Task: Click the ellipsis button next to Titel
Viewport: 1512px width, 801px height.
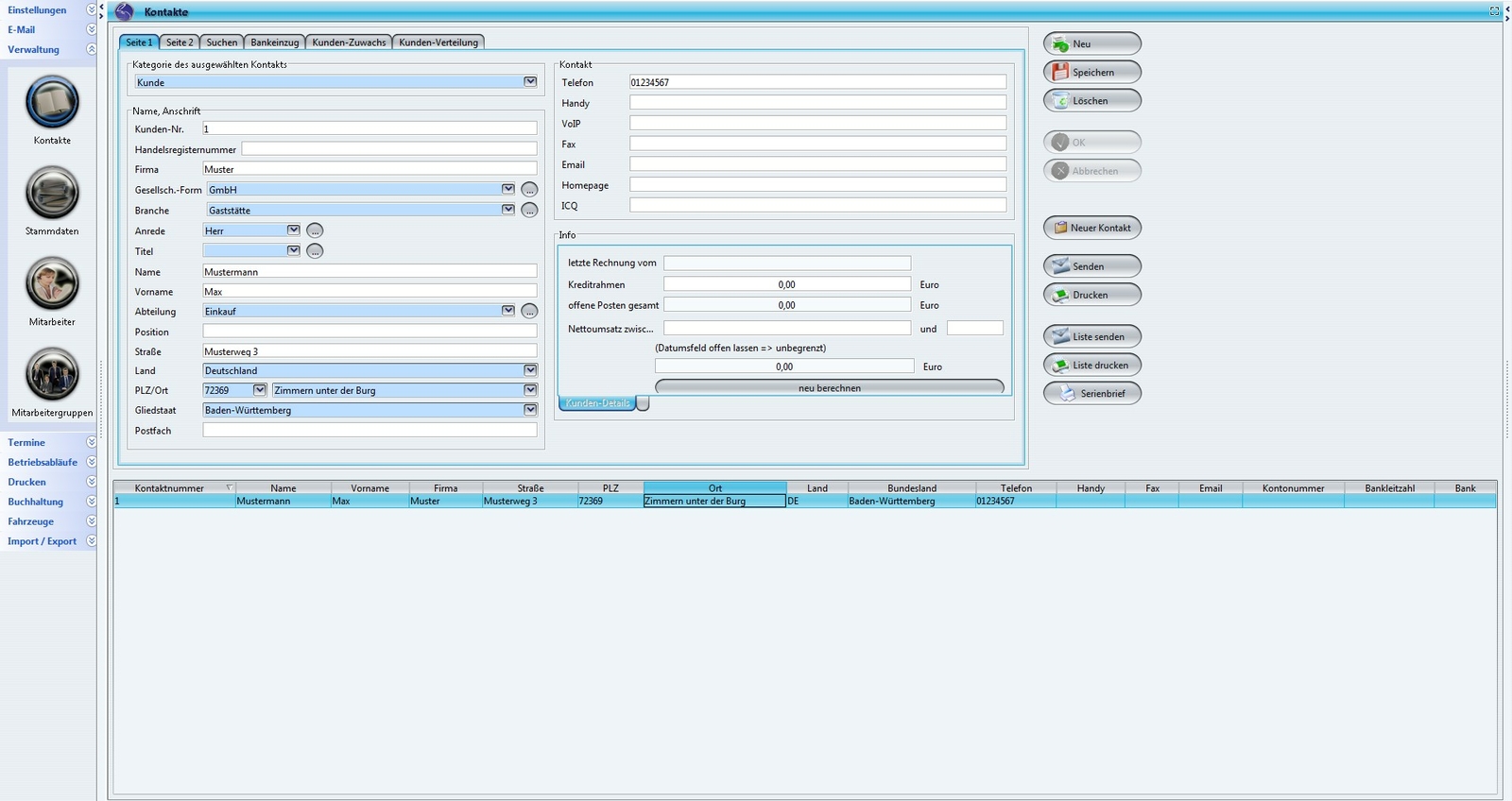Action: 316,251
